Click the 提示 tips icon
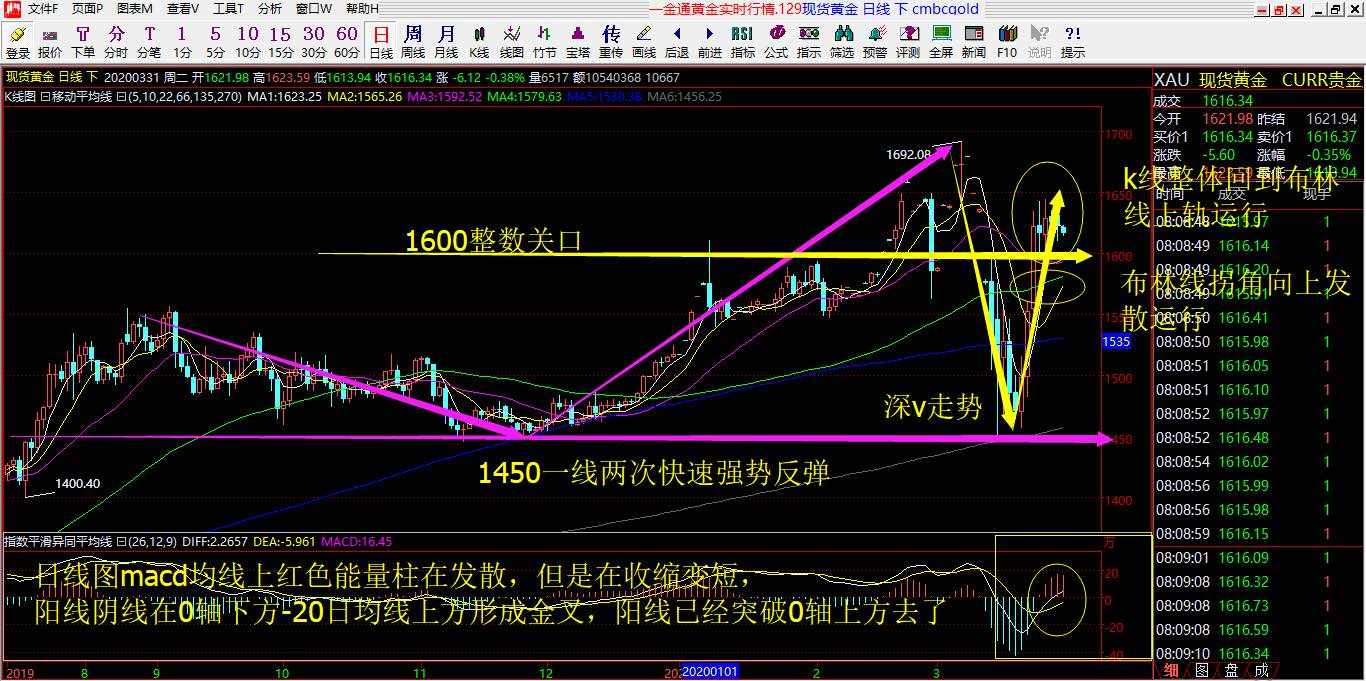This screenshot has width=1366, height=681. 1073,42
